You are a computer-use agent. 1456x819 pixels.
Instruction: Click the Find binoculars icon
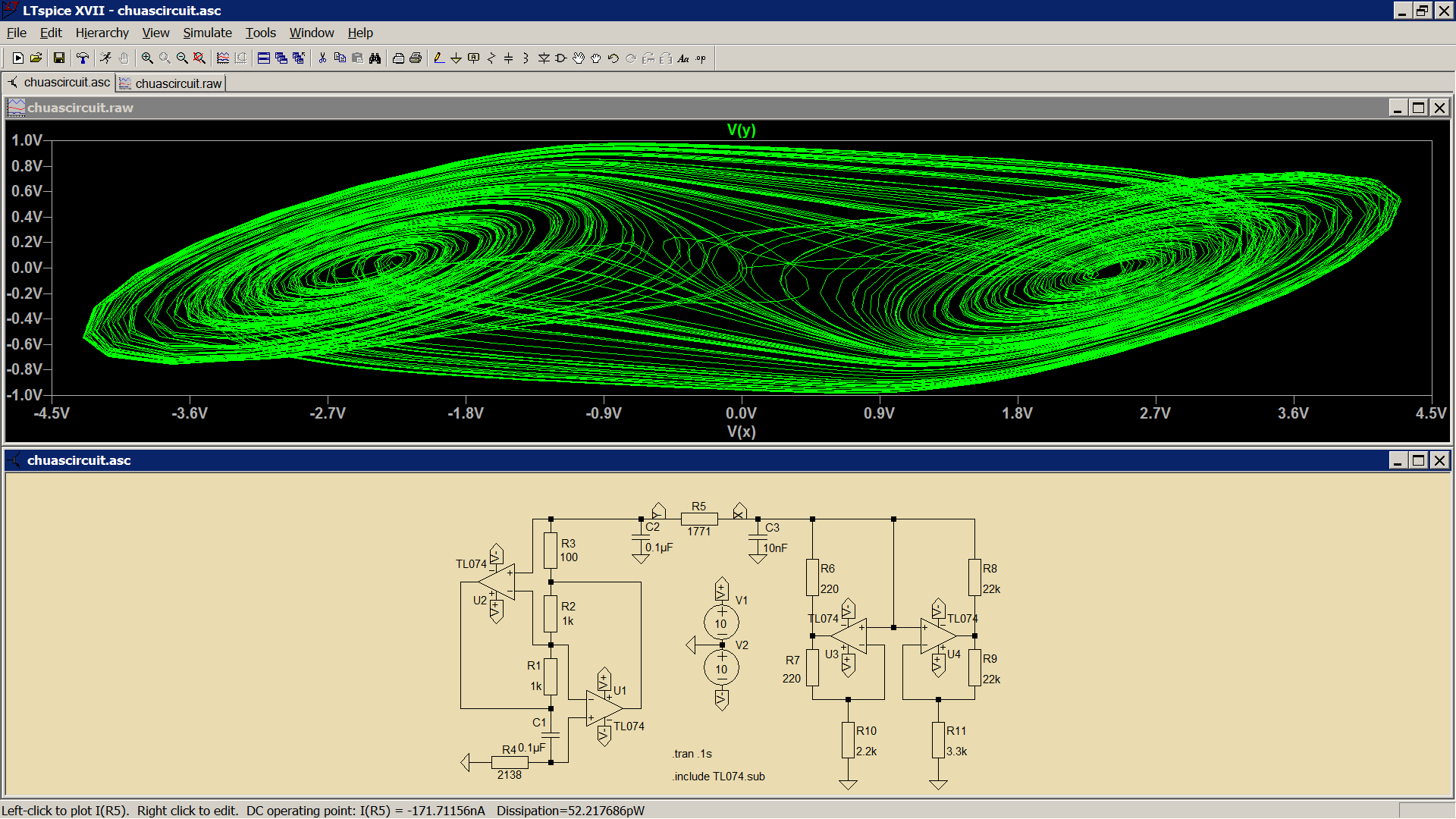[x=375, y=58]
